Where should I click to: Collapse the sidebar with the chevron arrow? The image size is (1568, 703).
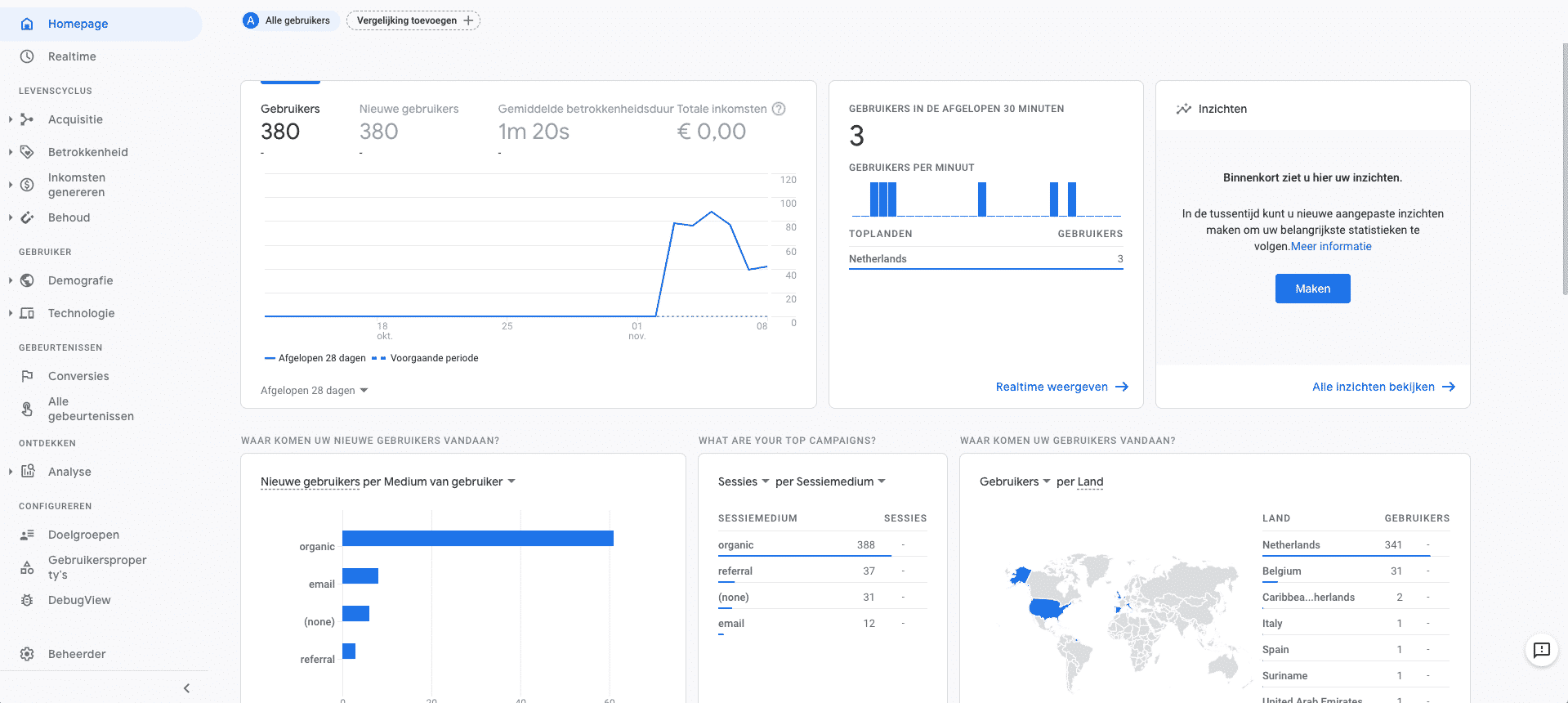pyautogui.click(x=186, y=688)
